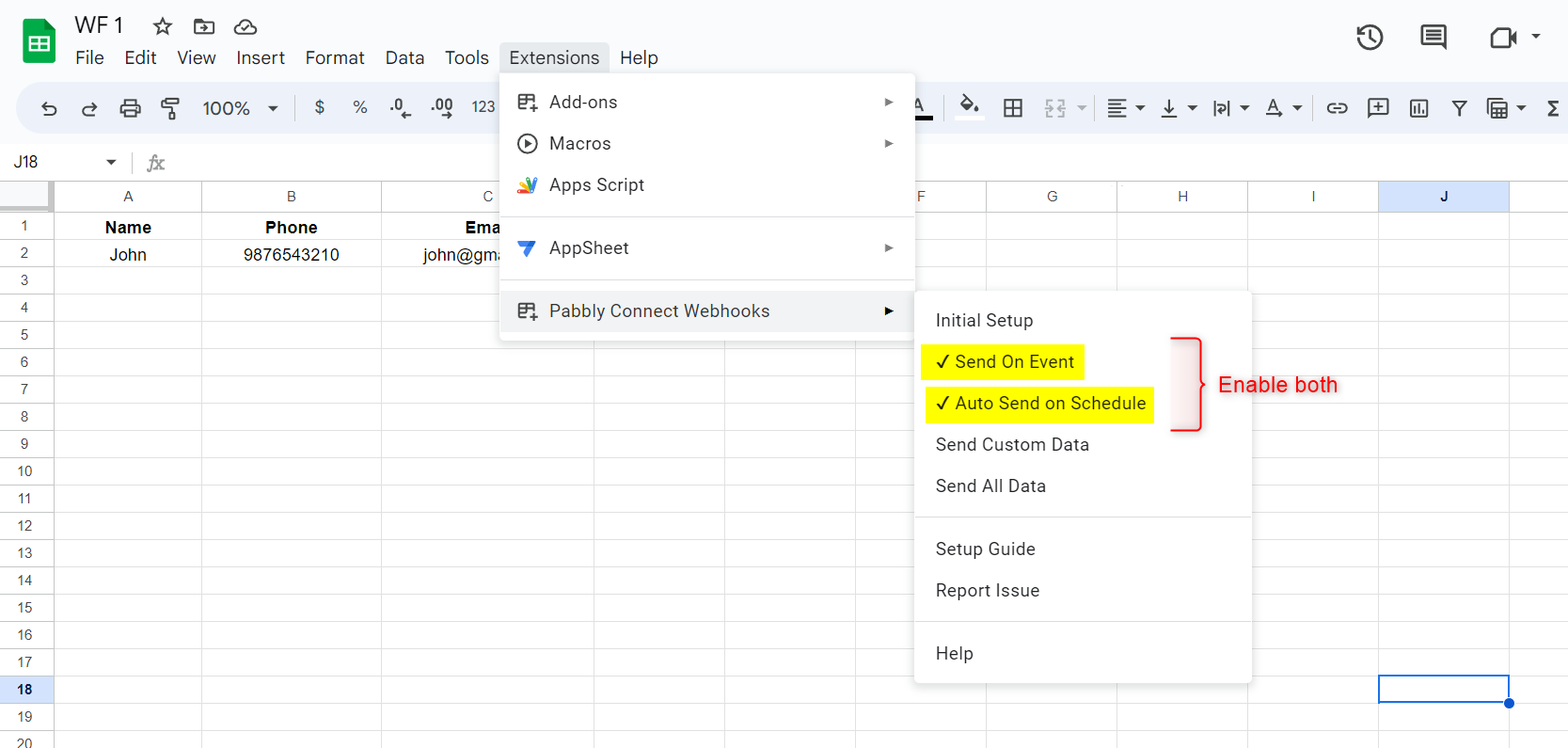Click the Insert chart icon
The width and height of the screenshot is (1568, 748).
pos(1418,108)
